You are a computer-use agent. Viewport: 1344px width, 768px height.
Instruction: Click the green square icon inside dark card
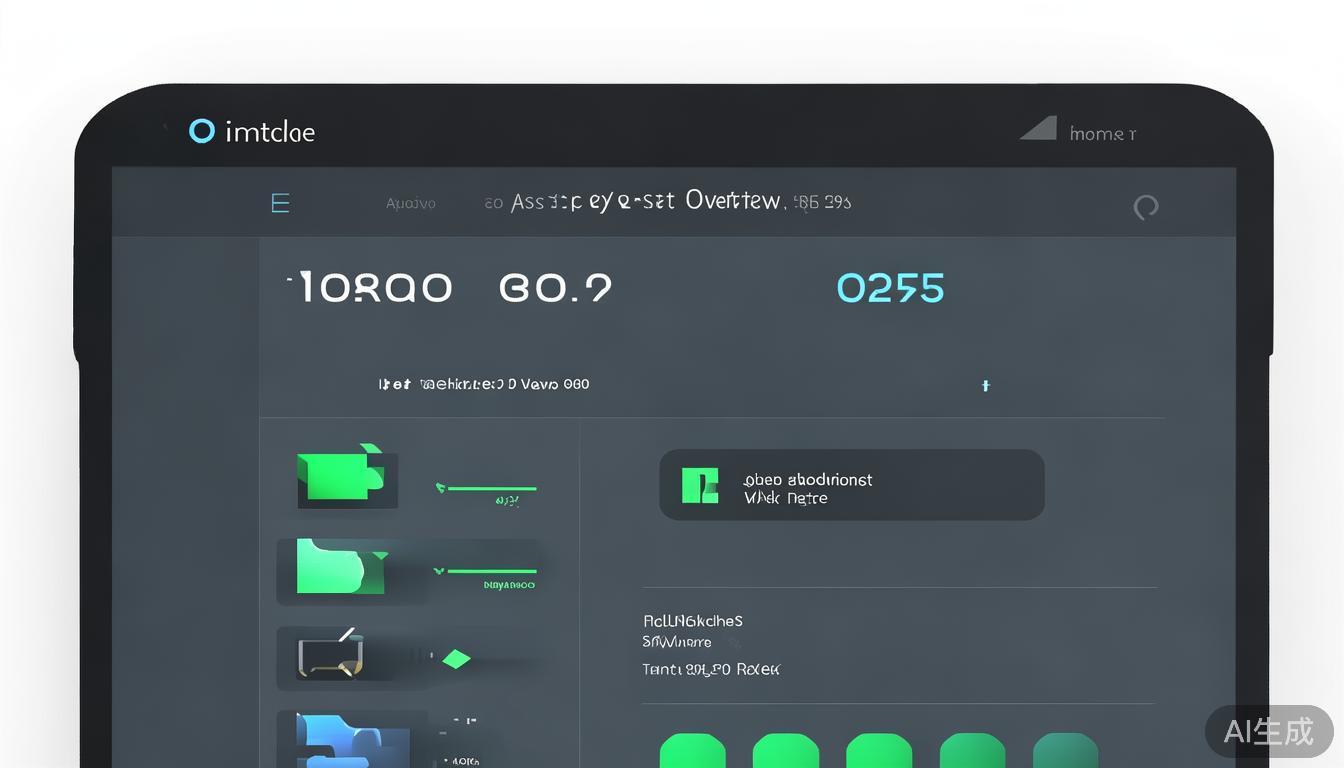(700, 485)
